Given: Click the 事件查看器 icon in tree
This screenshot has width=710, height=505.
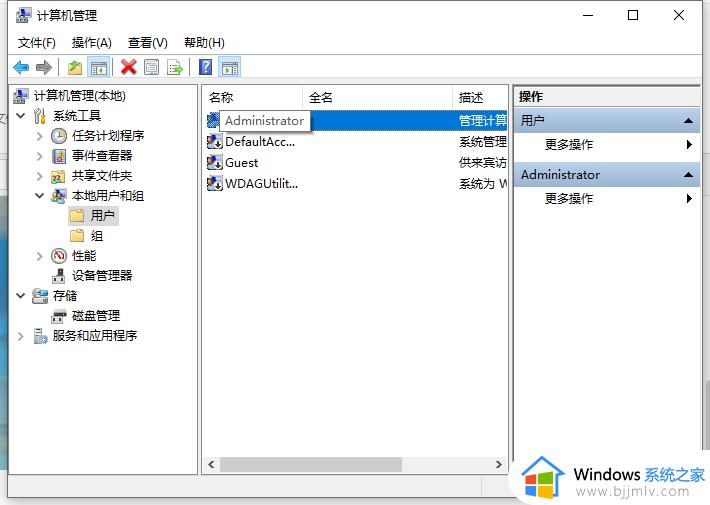Looking at the screenshot, I should pyautogui.click(x=59, y=156).
